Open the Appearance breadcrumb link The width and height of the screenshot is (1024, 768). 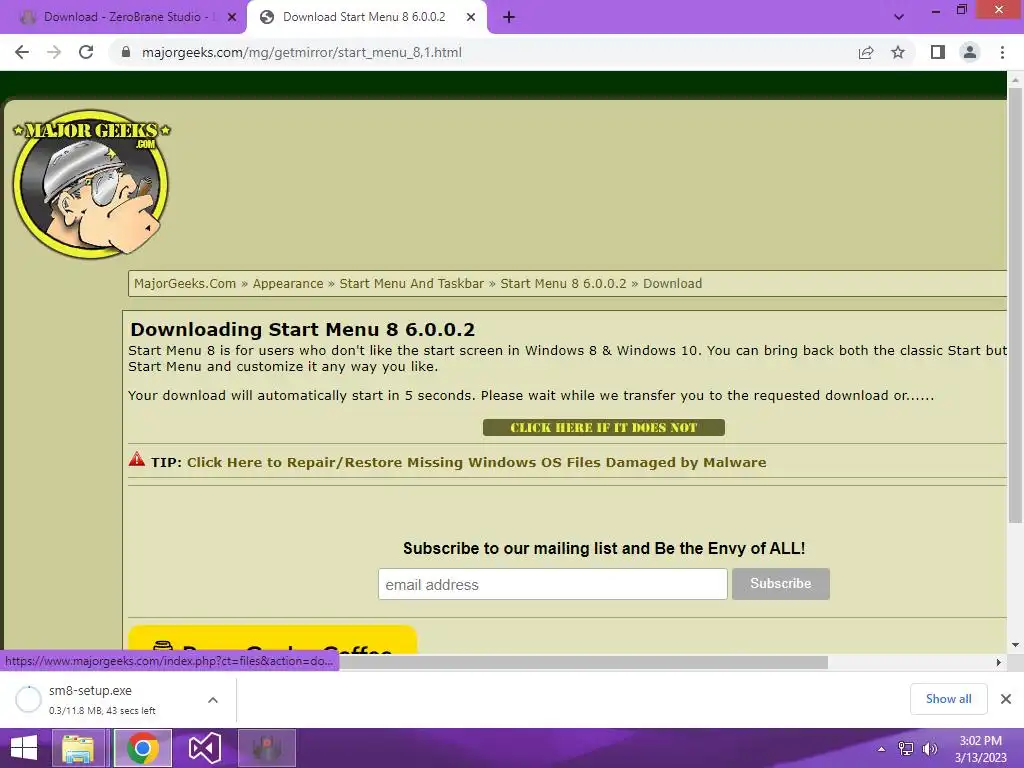coord(288,283)
